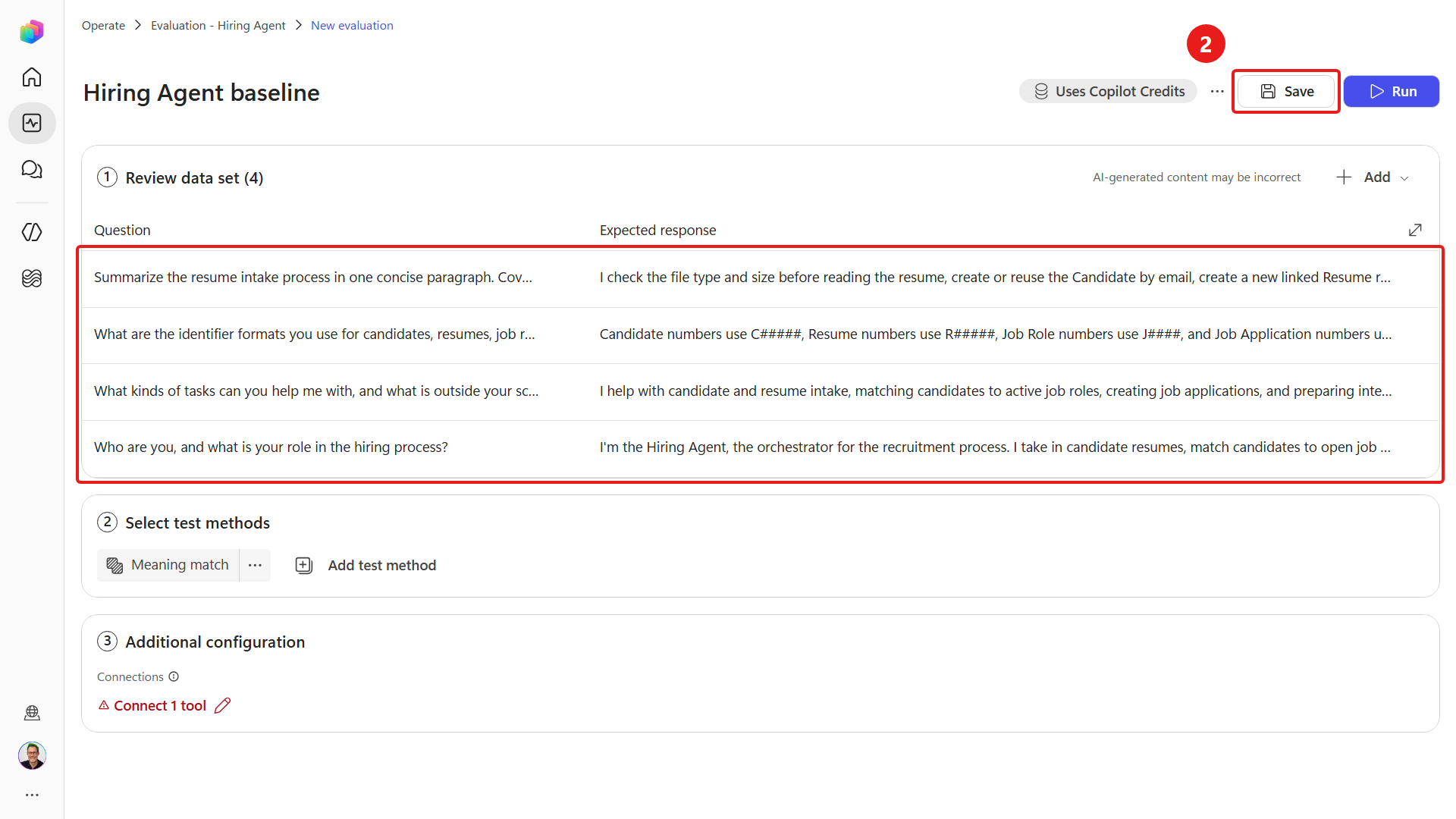This screenshot has width=1456, height=819.
Task: Click Add test method
Action: coord(366,565)
